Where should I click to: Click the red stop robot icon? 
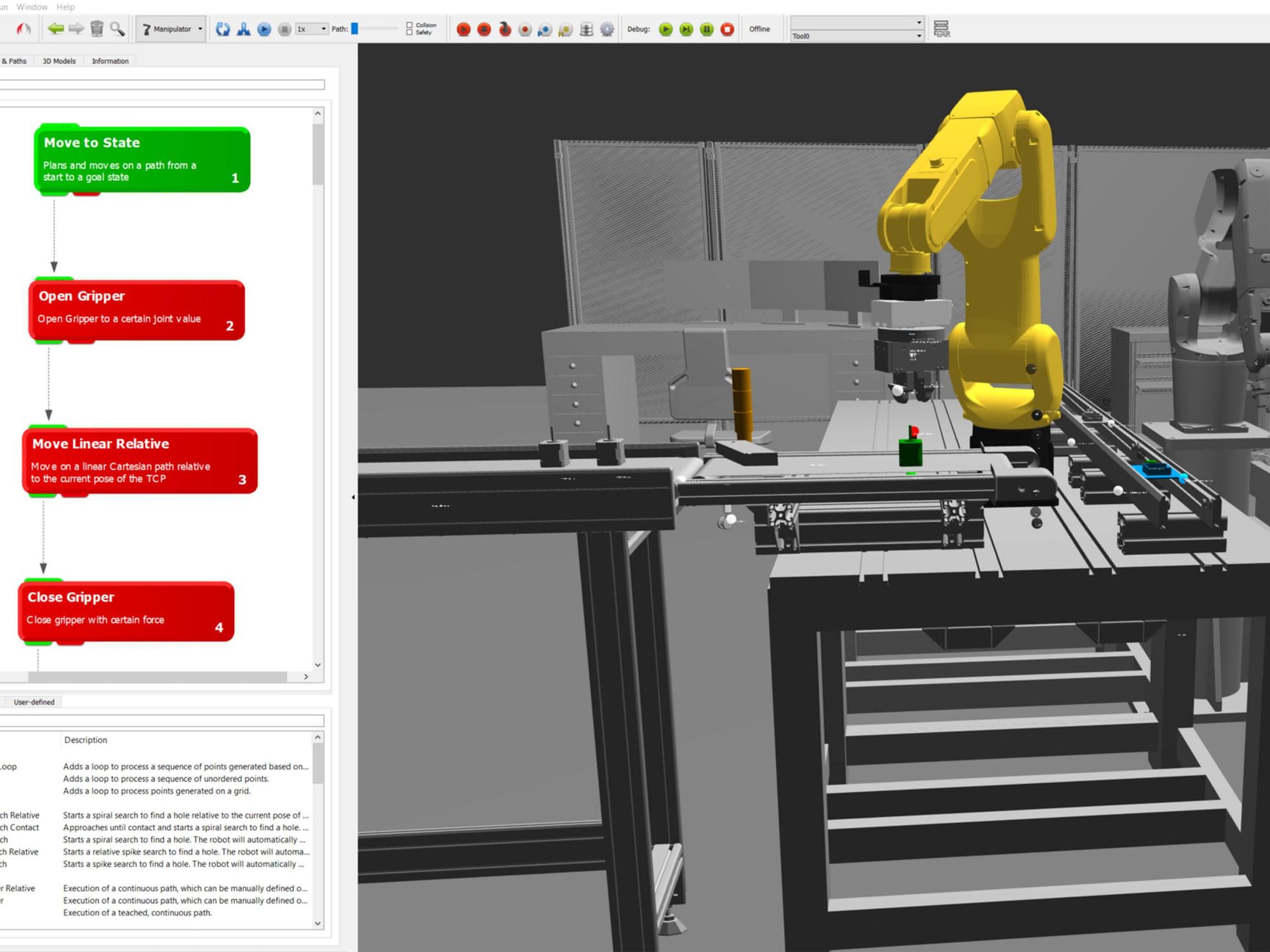[x=484, y=29]
